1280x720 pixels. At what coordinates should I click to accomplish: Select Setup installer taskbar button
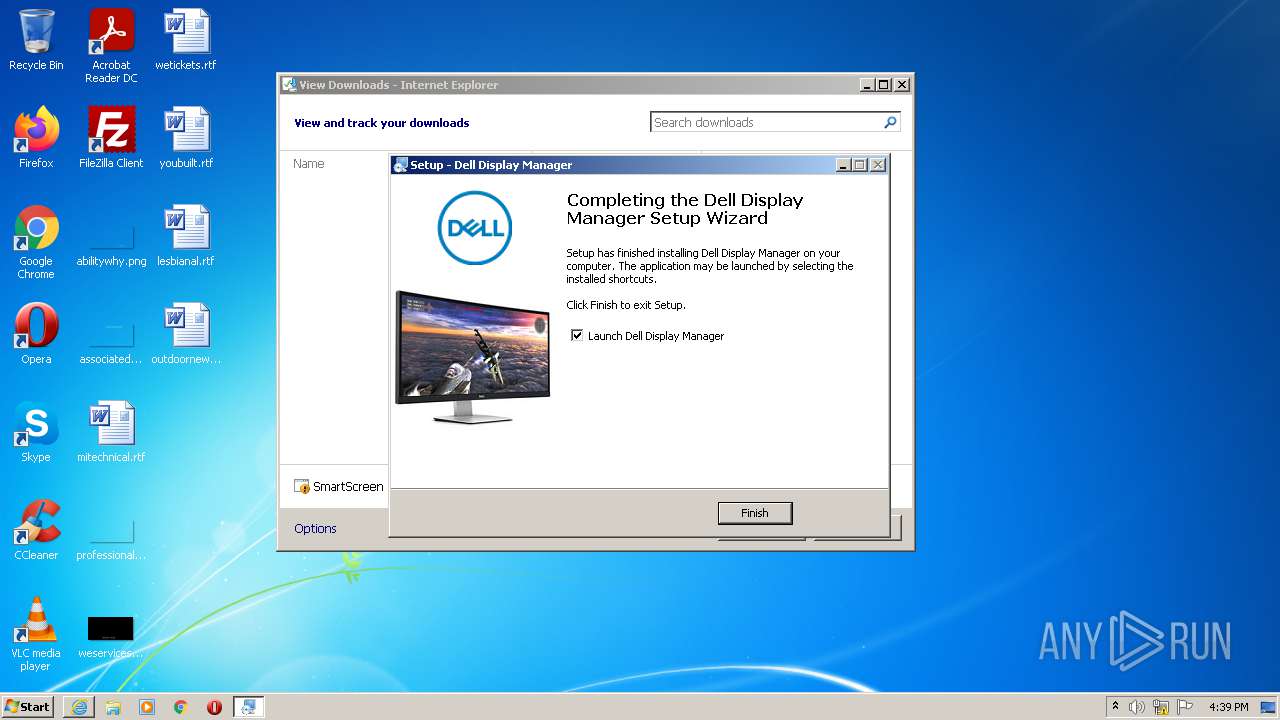tap(248, 706)
